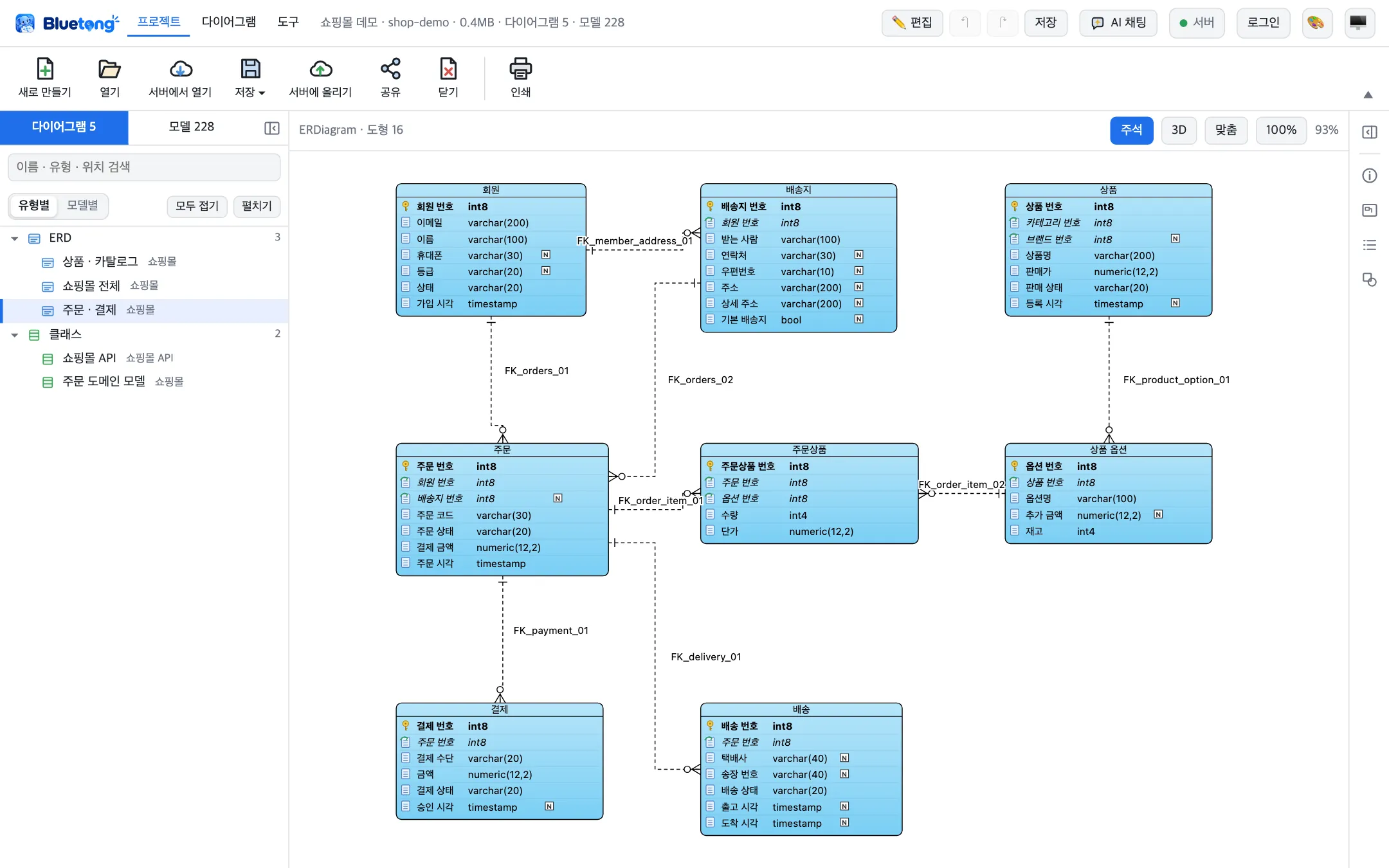The width and height of the screenshot is (1389, 868).
Task: Click the Bluetong logo
Action: point(67,23)
